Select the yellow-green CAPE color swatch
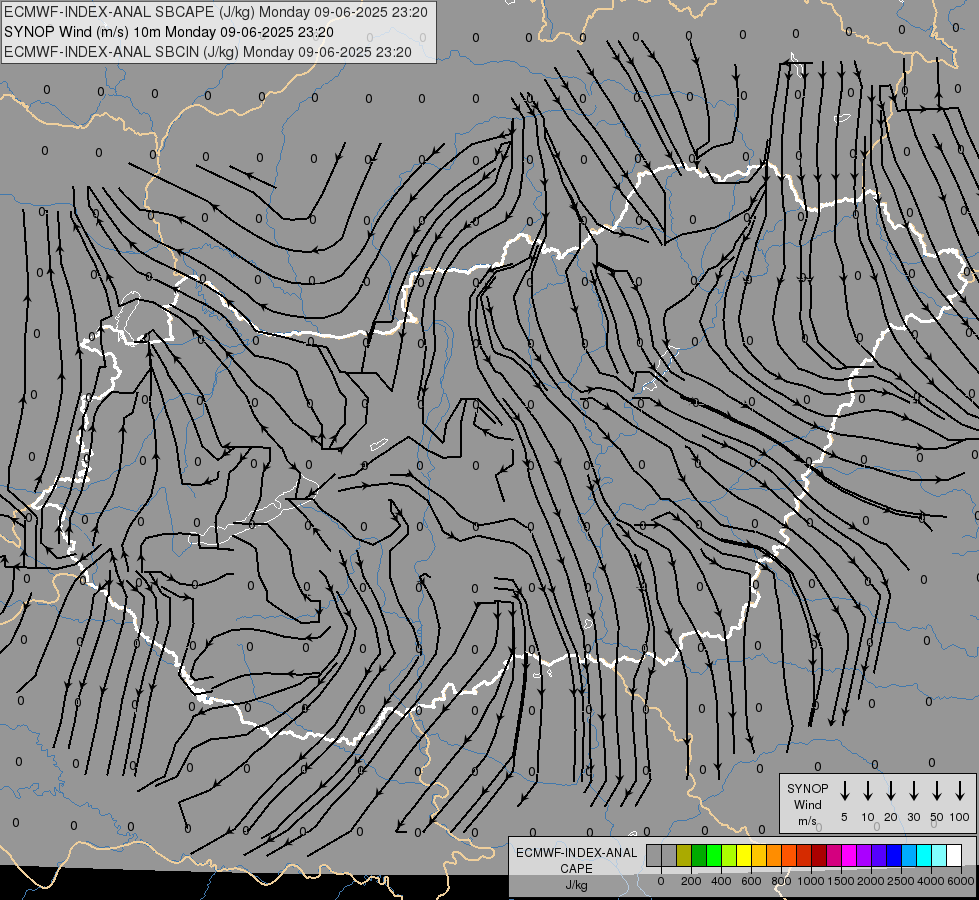This screenshot has width=979, height=900. pyautogui.click(x=729, y=855)
